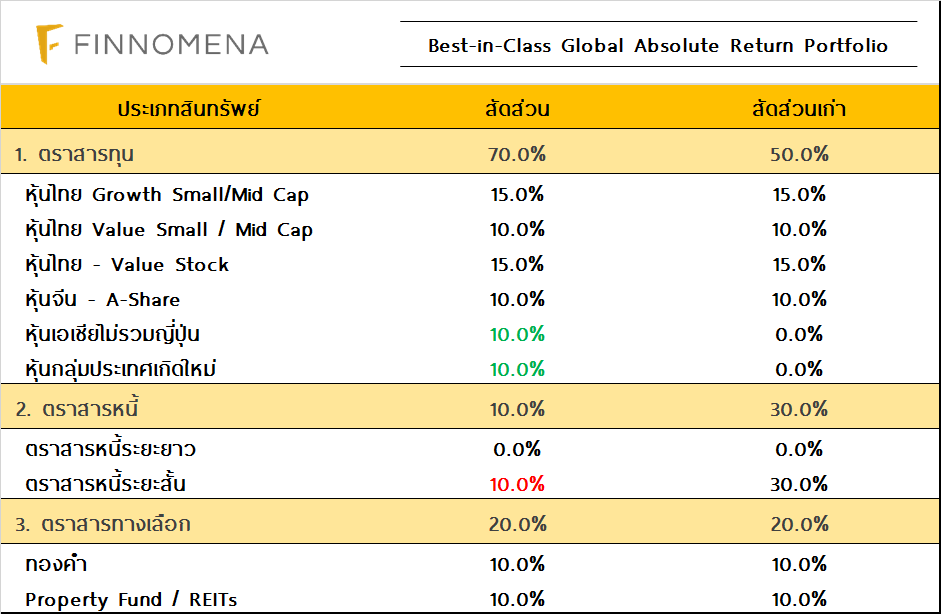The image size is (941, 614).
Task: Click the ประเภทสินทรัพย์ column header
Action: tap(189, 109)
